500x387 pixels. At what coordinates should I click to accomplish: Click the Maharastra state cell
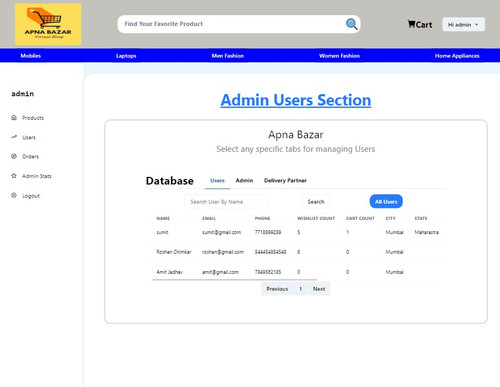point(426,232)
